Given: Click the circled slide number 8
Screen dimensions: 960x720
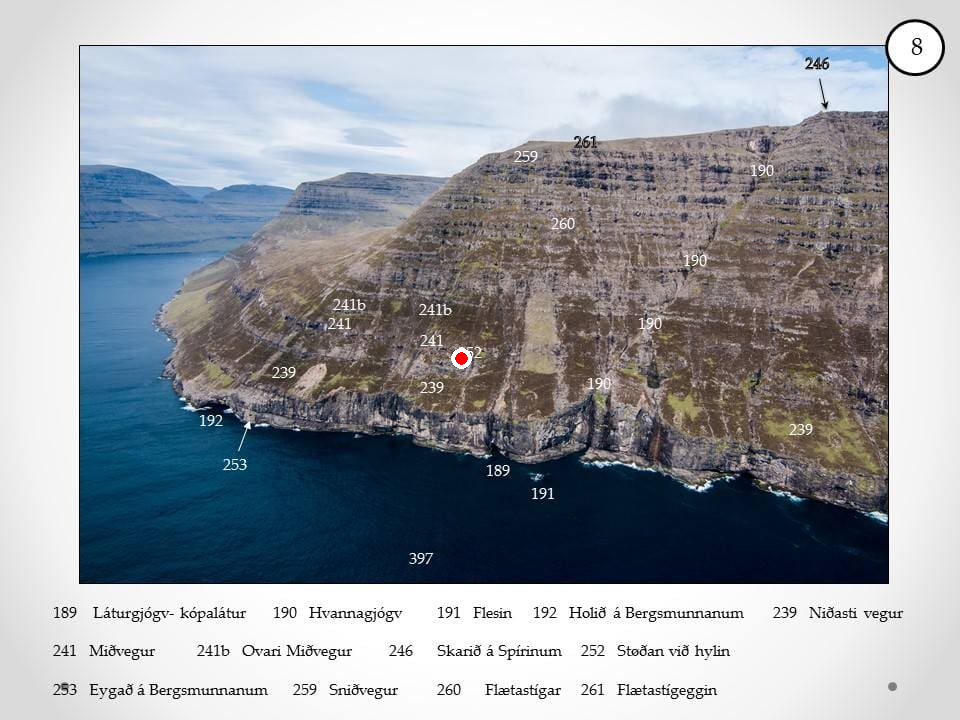Looking at the screenshot, I should tap(915, 47).
